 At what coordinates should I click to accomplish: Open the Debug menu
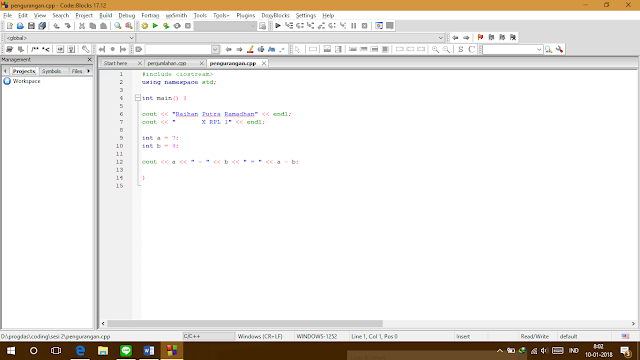click(x=127, y=16)
